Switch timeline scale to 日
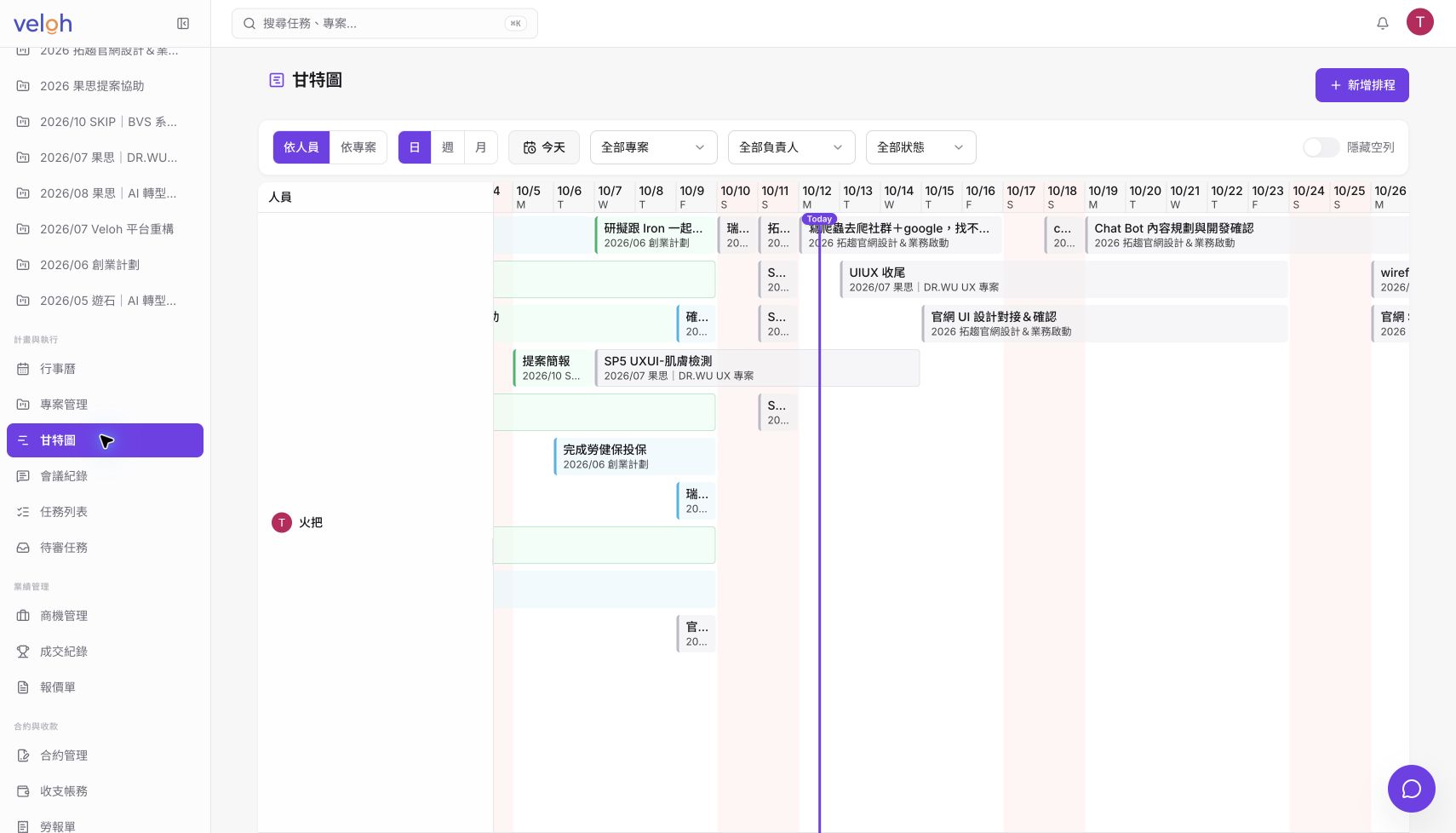Viewport: 1456px width, 833px height. click(415, 147)
